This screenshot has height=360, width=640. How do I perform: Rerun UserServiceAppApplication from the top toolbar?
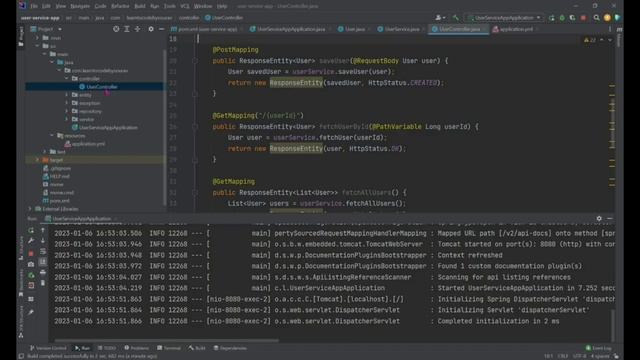(552, 18)
